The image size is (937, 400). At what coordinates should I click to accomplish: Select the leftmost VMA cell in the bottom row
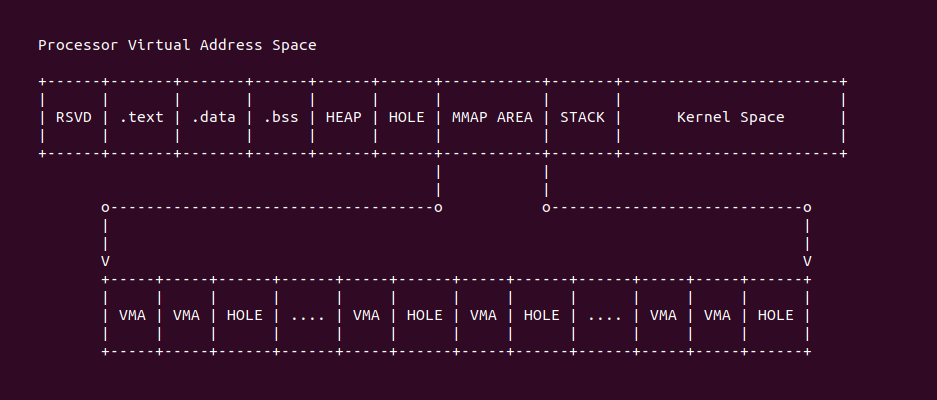coord(132,315)
